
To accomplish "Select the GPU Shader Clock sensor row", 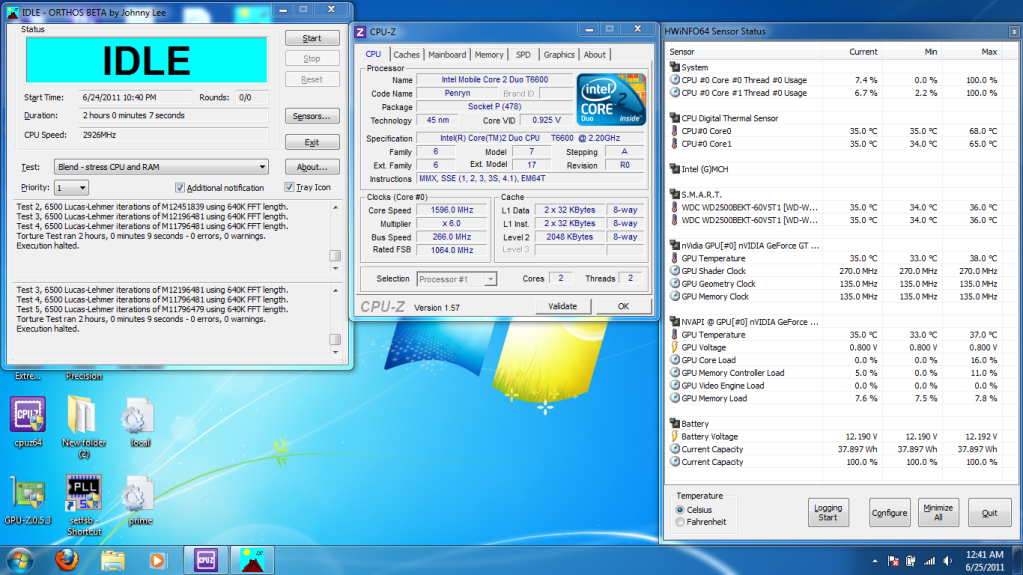I will click(x=838, y=271).
